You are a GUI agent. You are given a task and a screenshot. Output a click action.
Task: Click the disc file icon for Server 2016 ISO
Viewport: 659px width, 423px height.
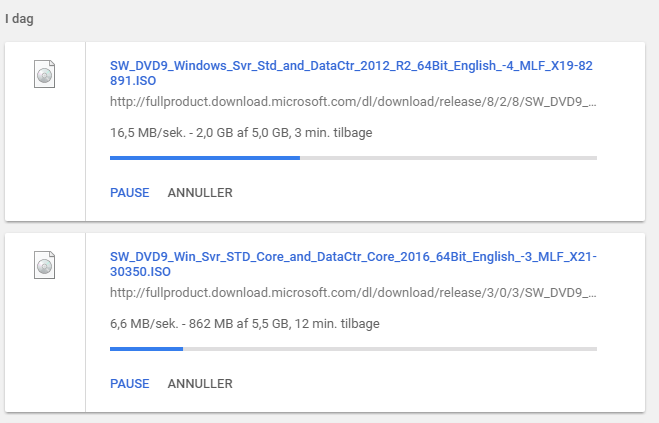[45, 265]
